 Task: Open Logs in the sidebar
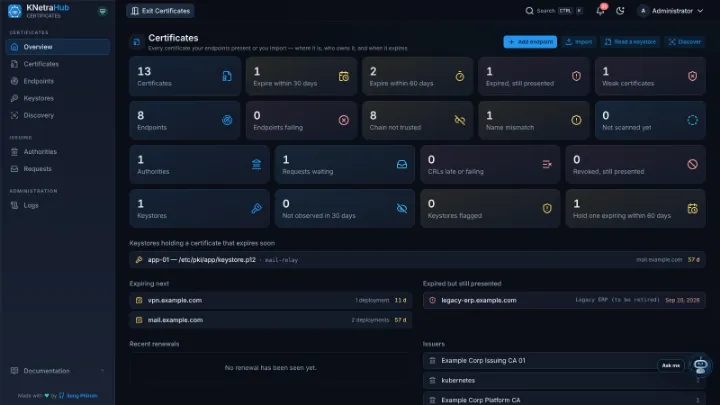pos(58,205)
